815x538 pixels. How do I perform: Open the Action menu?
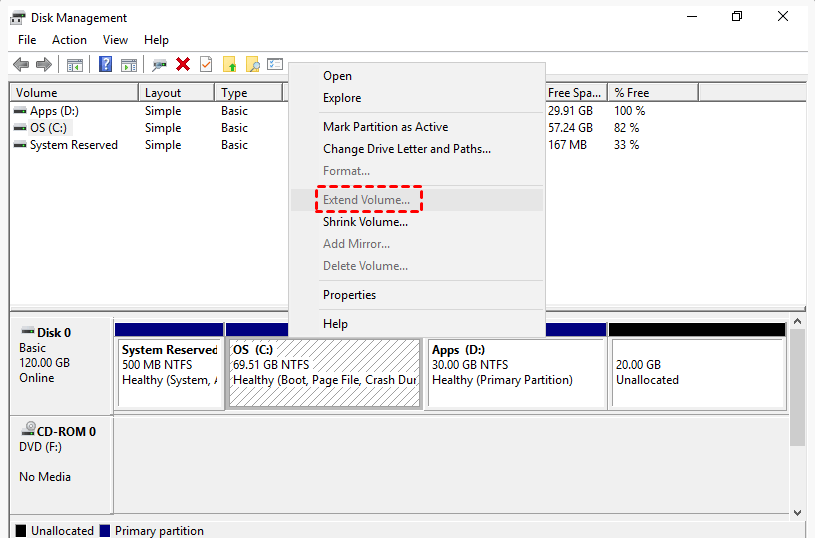[69, 40]
